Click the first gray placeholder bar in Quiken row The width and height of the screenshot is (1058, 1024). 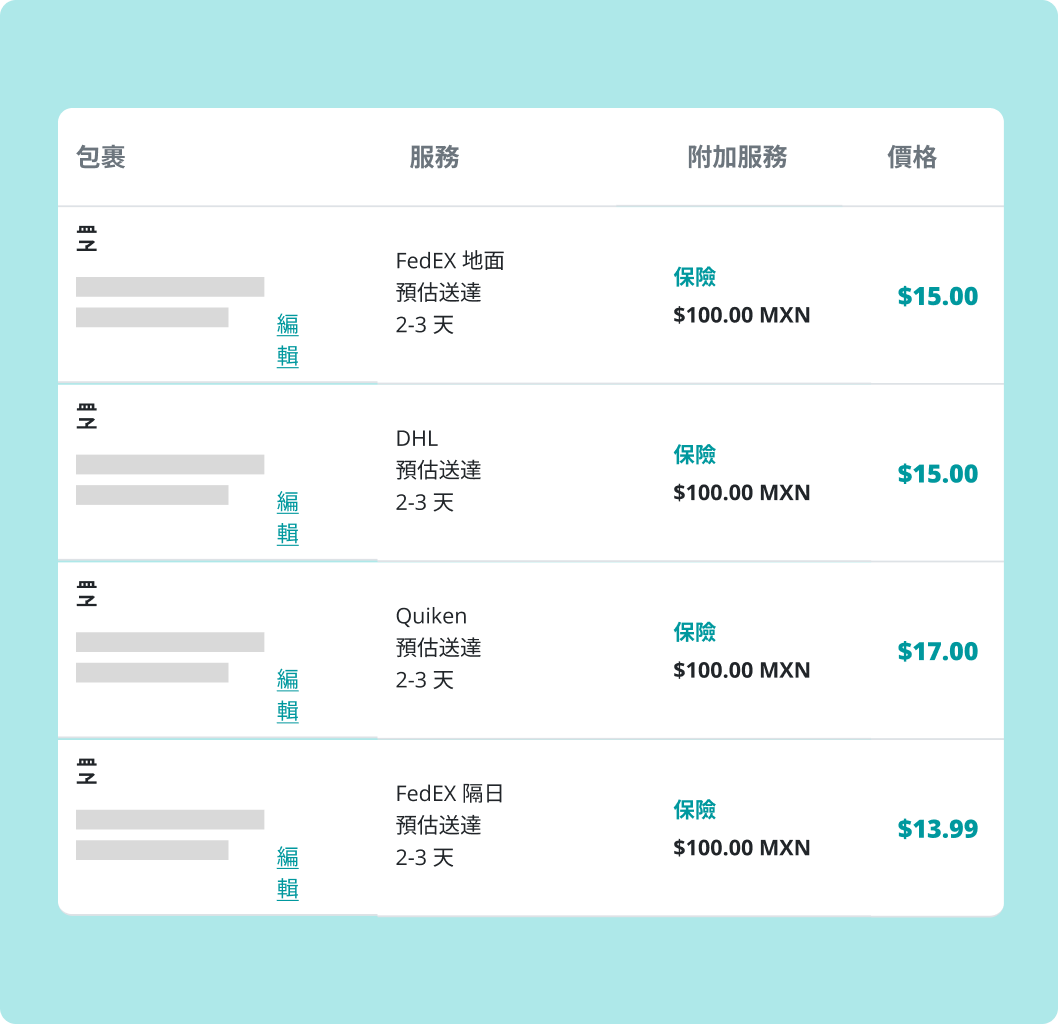[170, 642]
